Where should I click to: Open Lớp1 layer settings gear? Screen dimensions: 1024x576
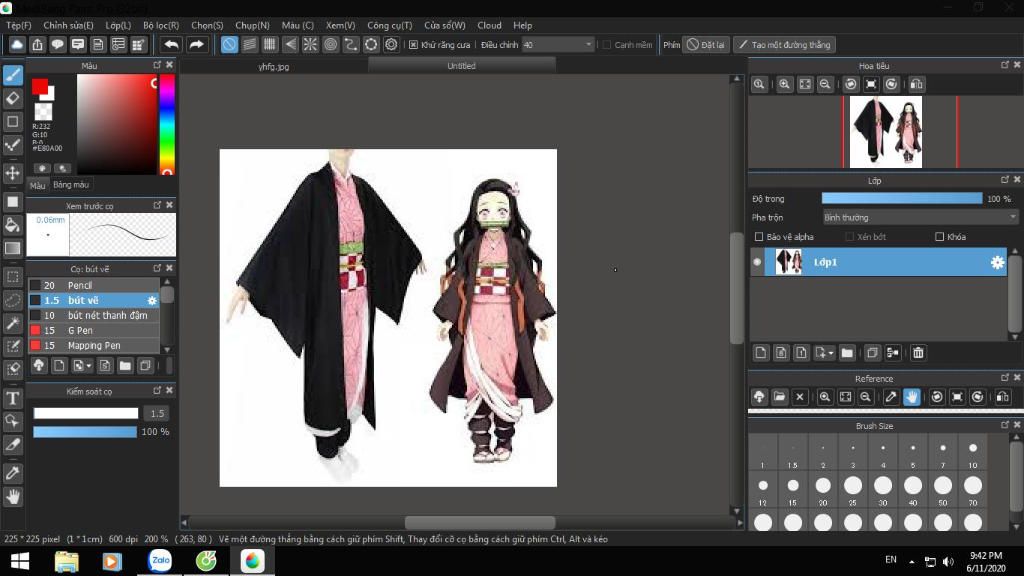(997, 262)
